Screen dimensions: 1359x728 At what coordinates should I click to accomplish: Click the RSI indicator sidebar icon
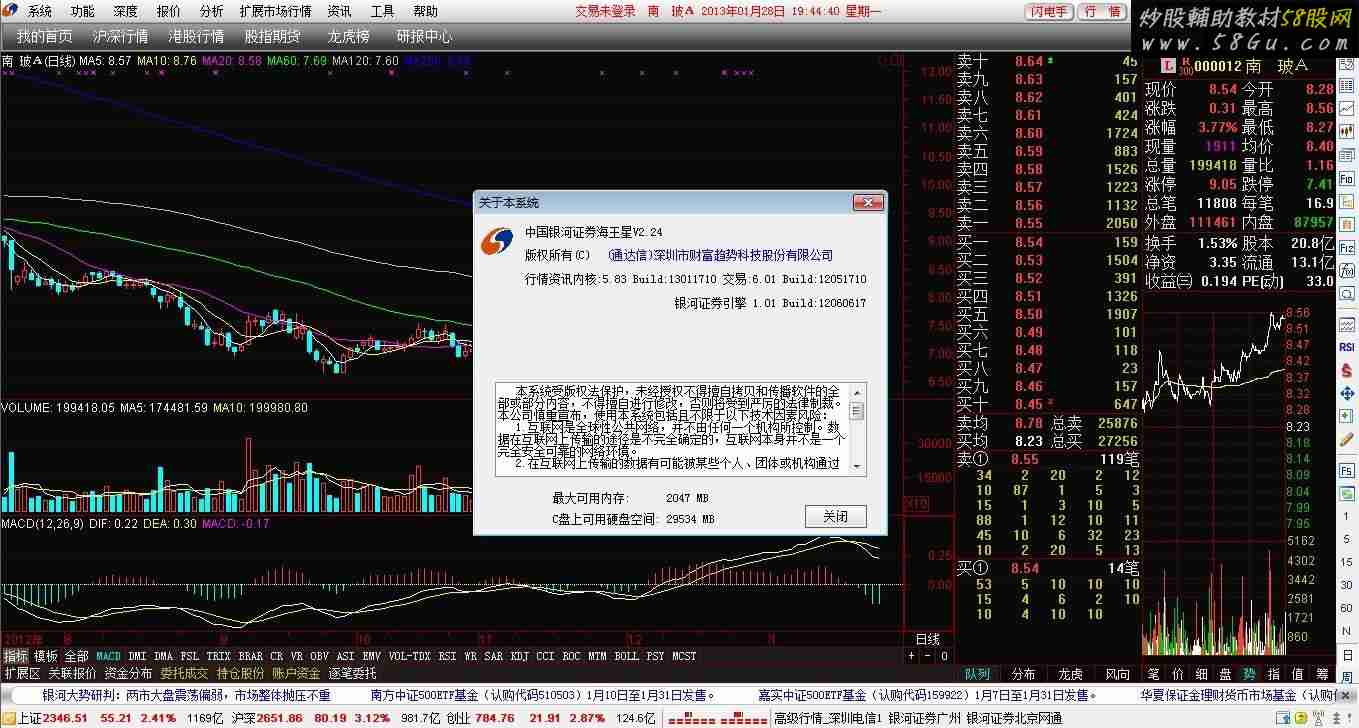[x=1347, y=347]
